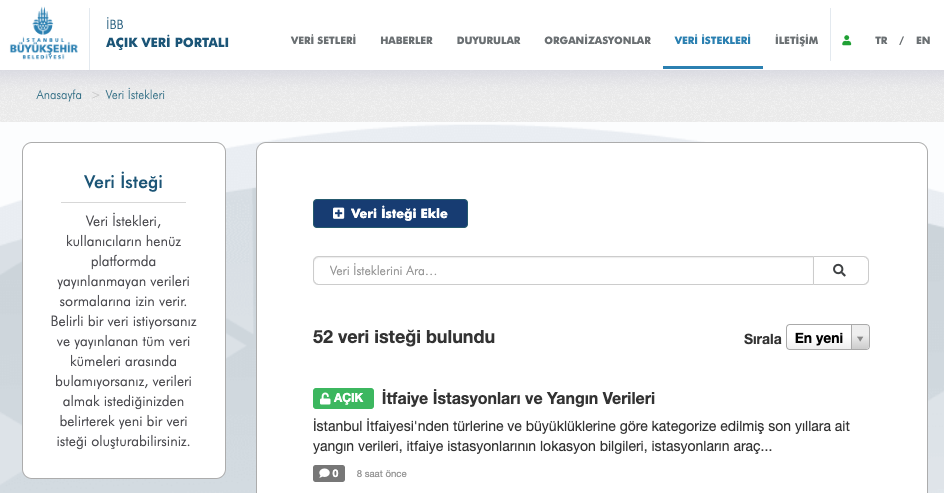944x493 pixels.
Task: Click the fire data request description text
Action: coord(581,436)
